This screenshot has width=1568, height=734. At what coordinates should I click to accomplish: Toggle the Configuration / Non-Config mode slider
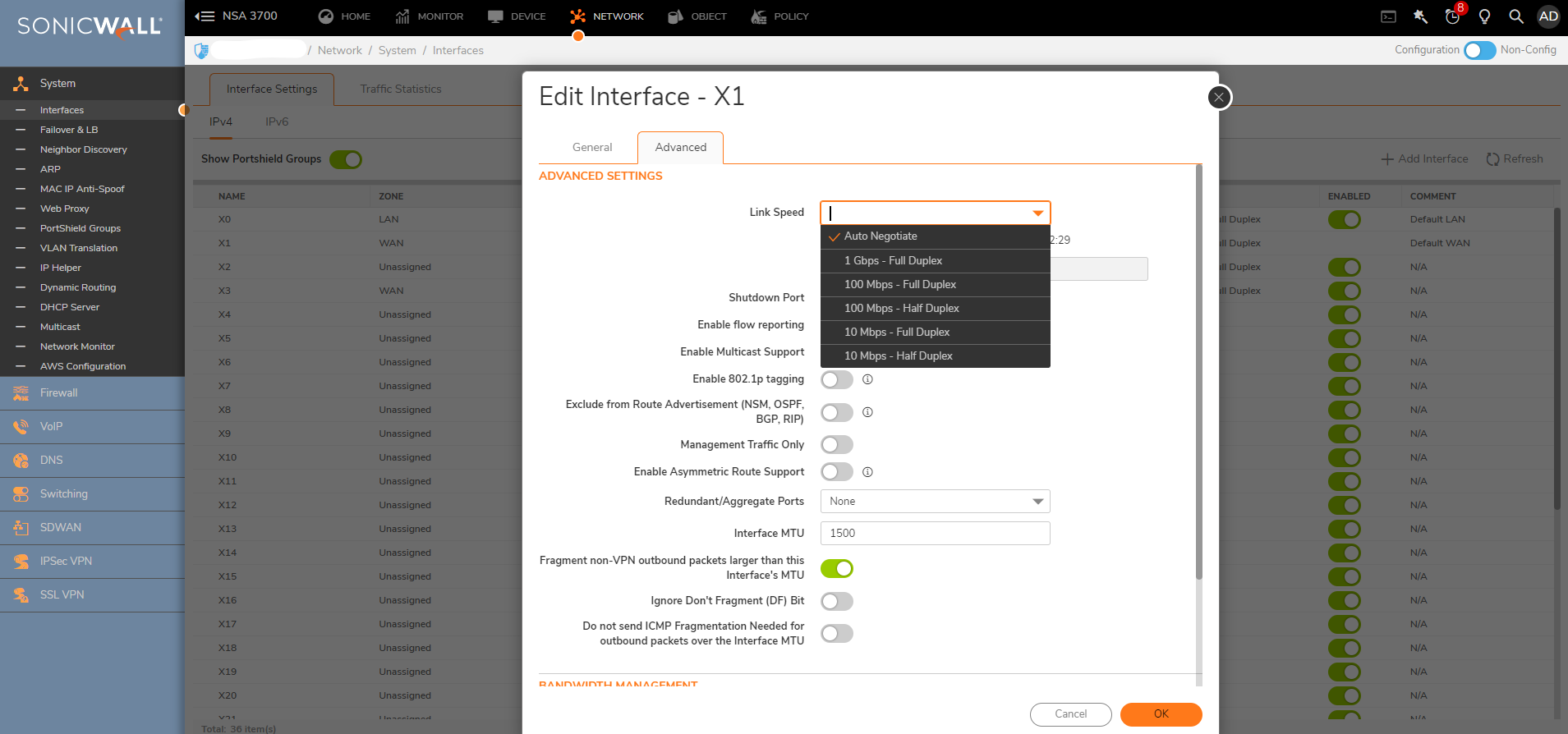1479,51
